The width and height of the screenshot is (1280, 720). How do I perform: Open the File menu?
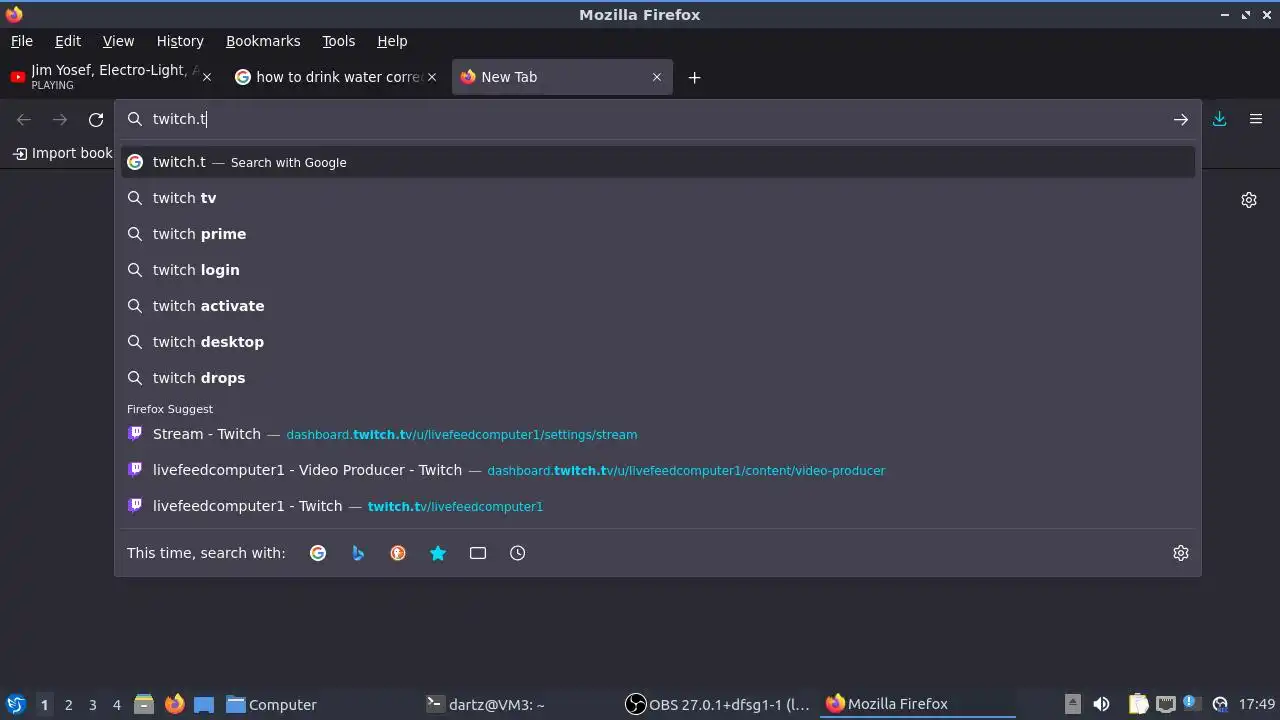point(21,41)
